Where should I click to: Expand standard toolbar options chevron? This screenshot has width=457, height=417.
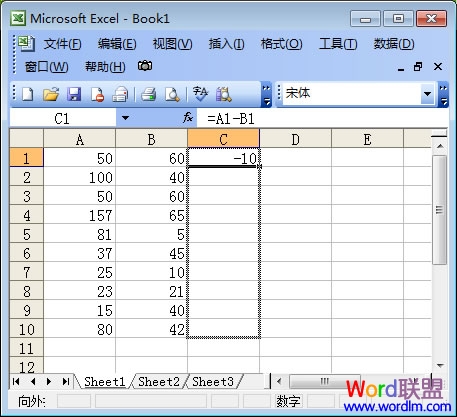click(x=266, y=95)
